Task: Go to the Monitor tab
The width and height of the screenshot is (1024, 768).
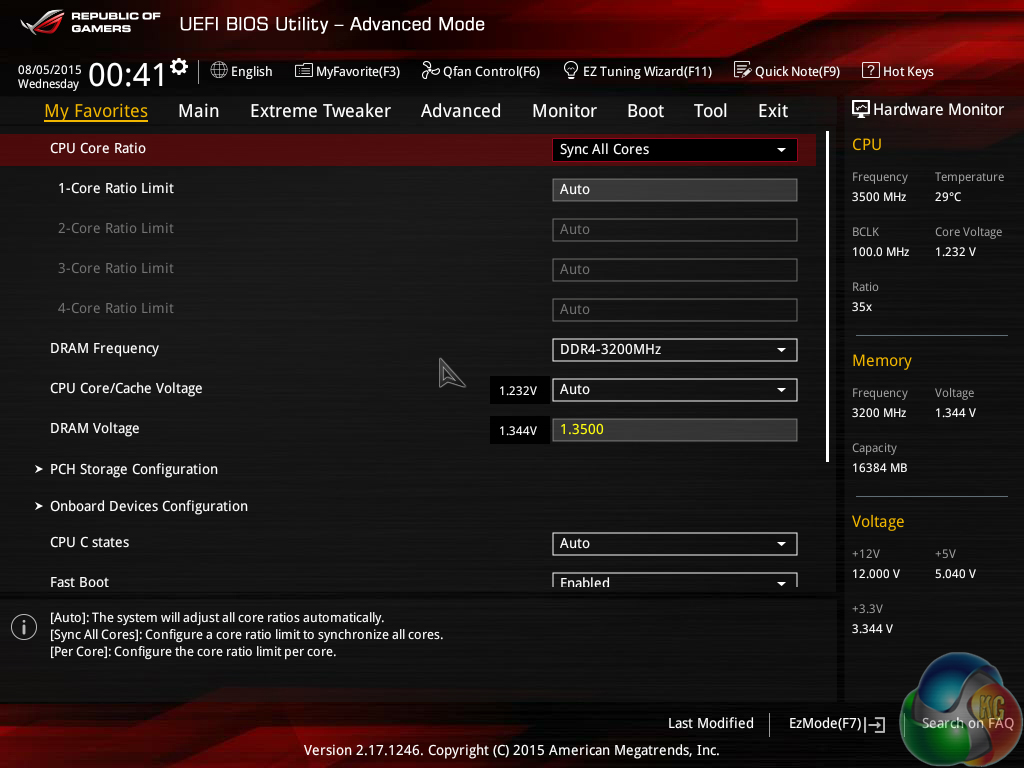Action: (x=564, y=111)
